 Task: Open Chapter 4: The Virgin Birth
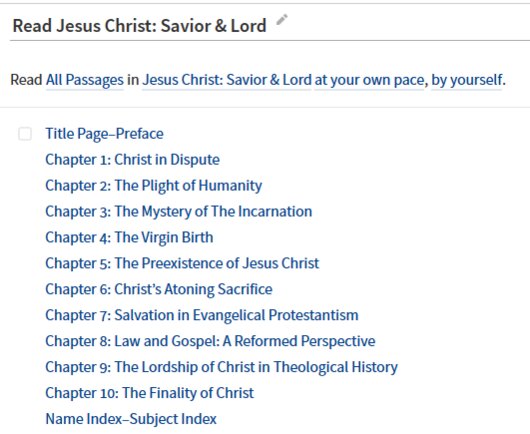point(129,237)
